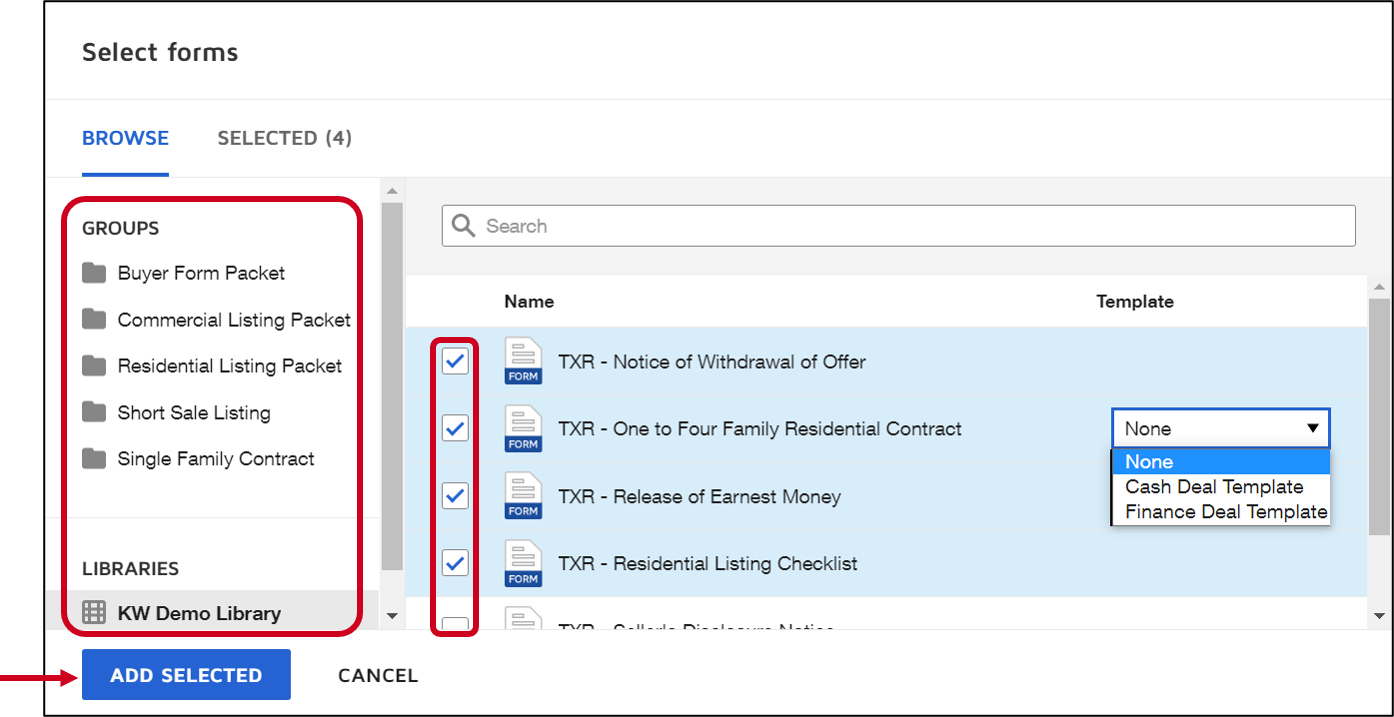Click the sidebar scrollbar down arrow
The width and height of the screenshot is (1394, 717).
[x=392, y=616]
